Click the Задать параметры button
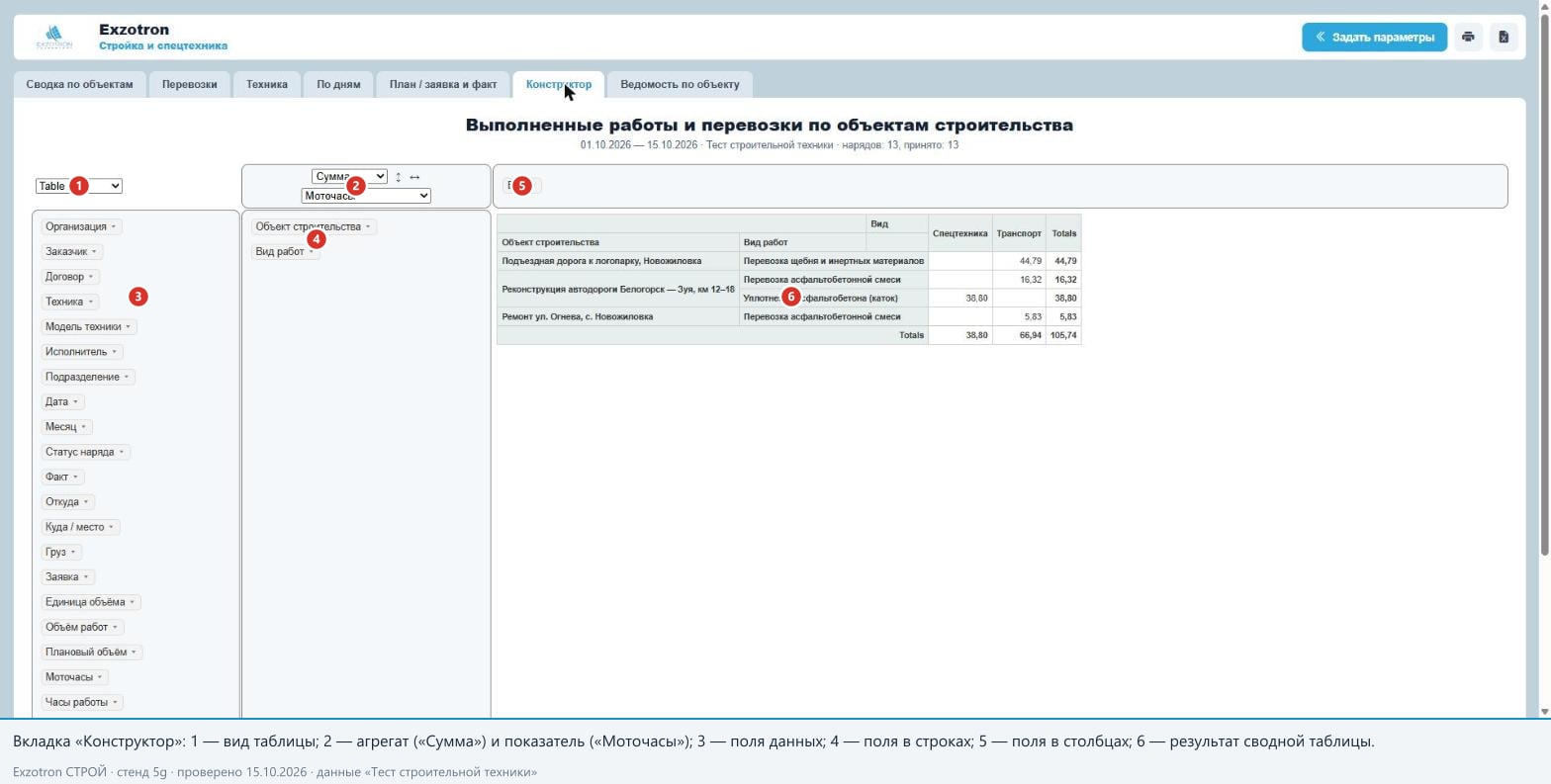The width and height of the screenshot is (1551, 784). point(1374,37)
